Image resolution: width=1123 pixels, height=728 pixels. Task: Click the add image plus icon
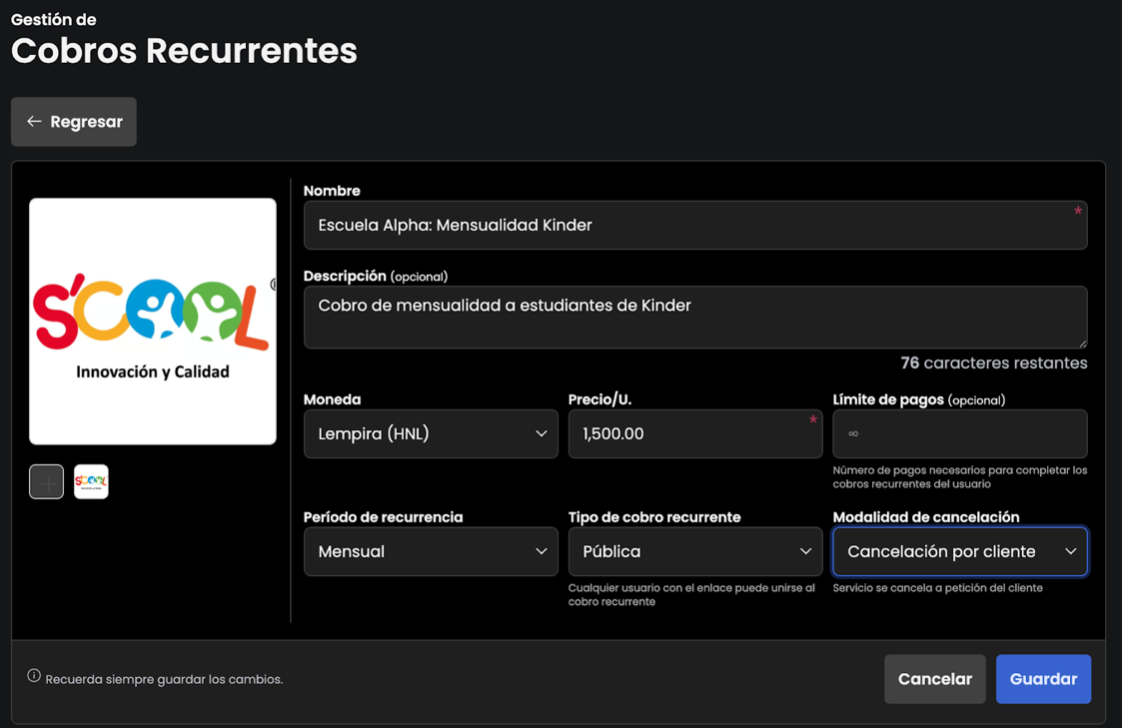[x=47, y=482]
